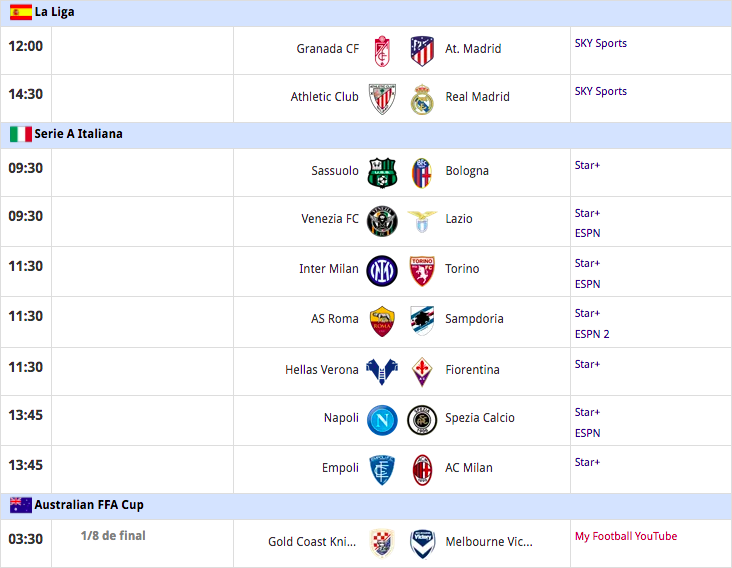Click the Atlético Madrid club badge
Viewport: 732px width, 568px height.
(x=422, y=51)
